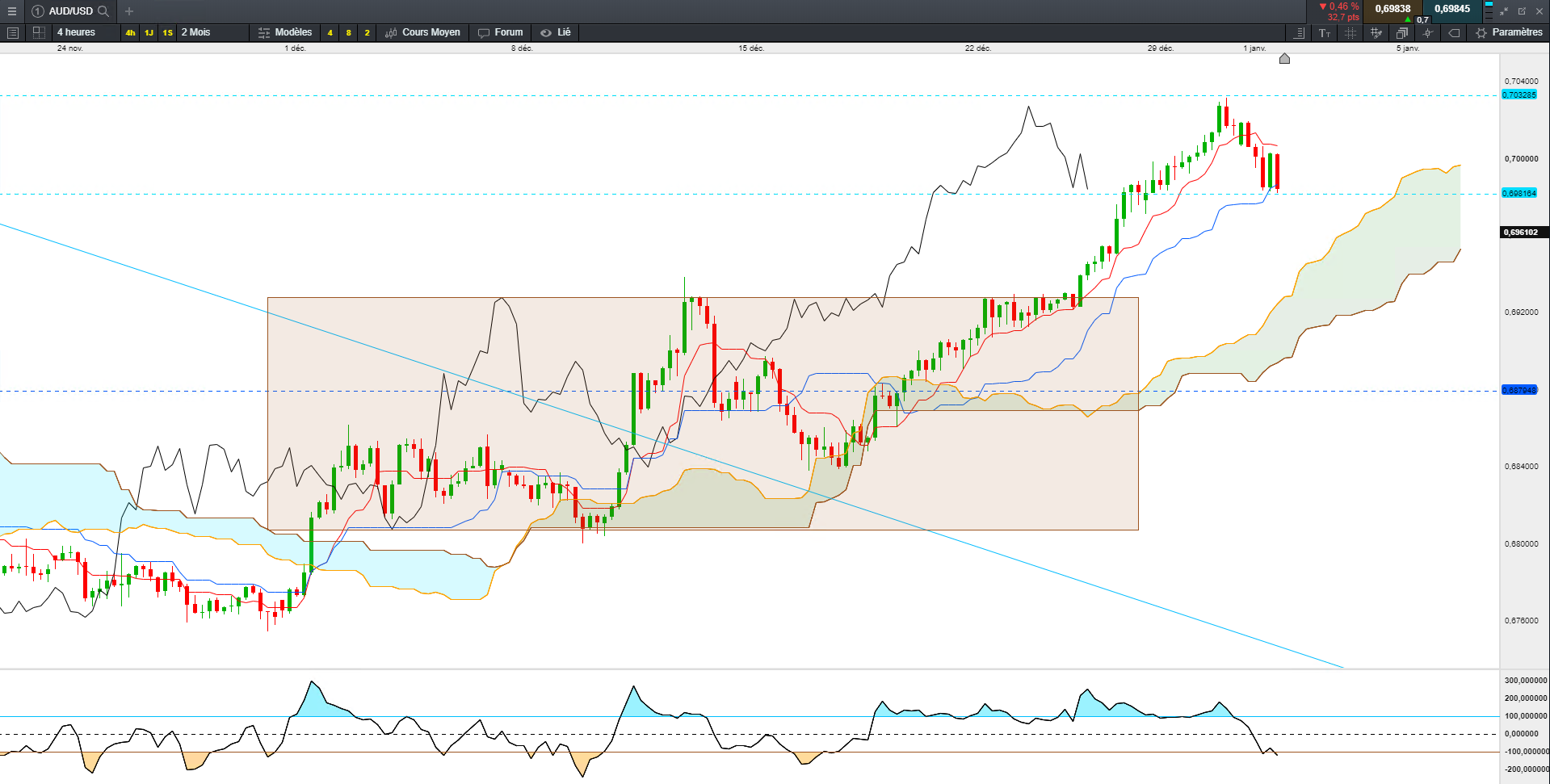Click the 1 déc. date on the time axis
The height and width of the screenshot is (784, 1550).
point(296,48)
